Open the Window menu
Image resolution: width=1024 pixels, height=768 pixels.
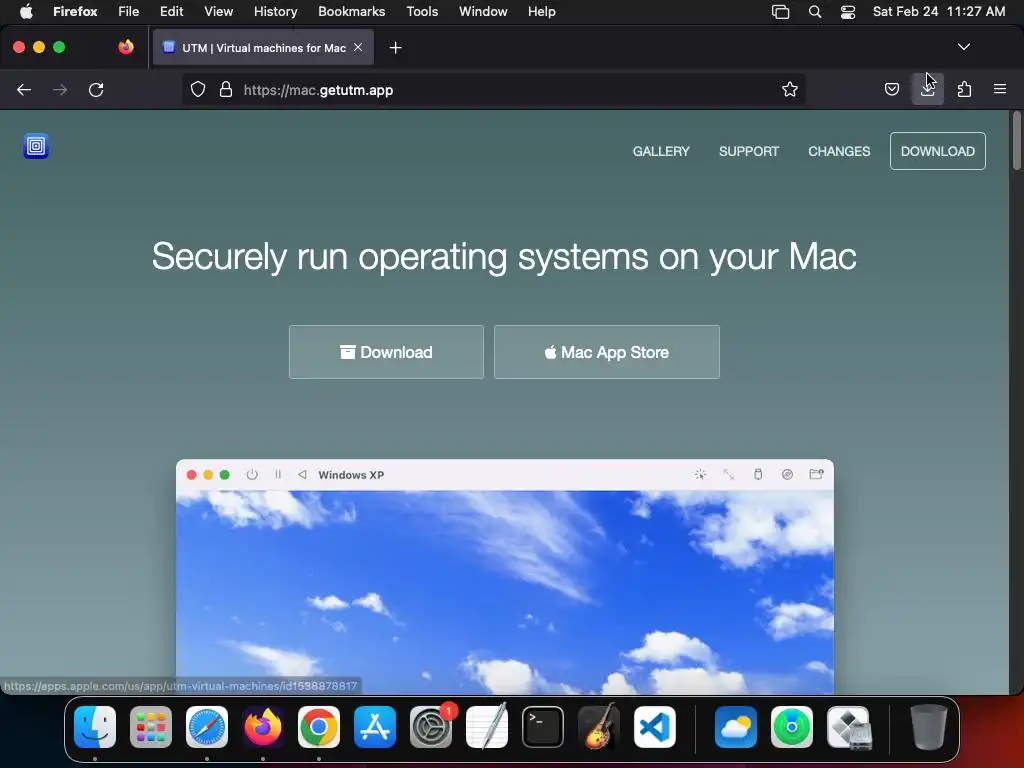click(x=483, y=11)
